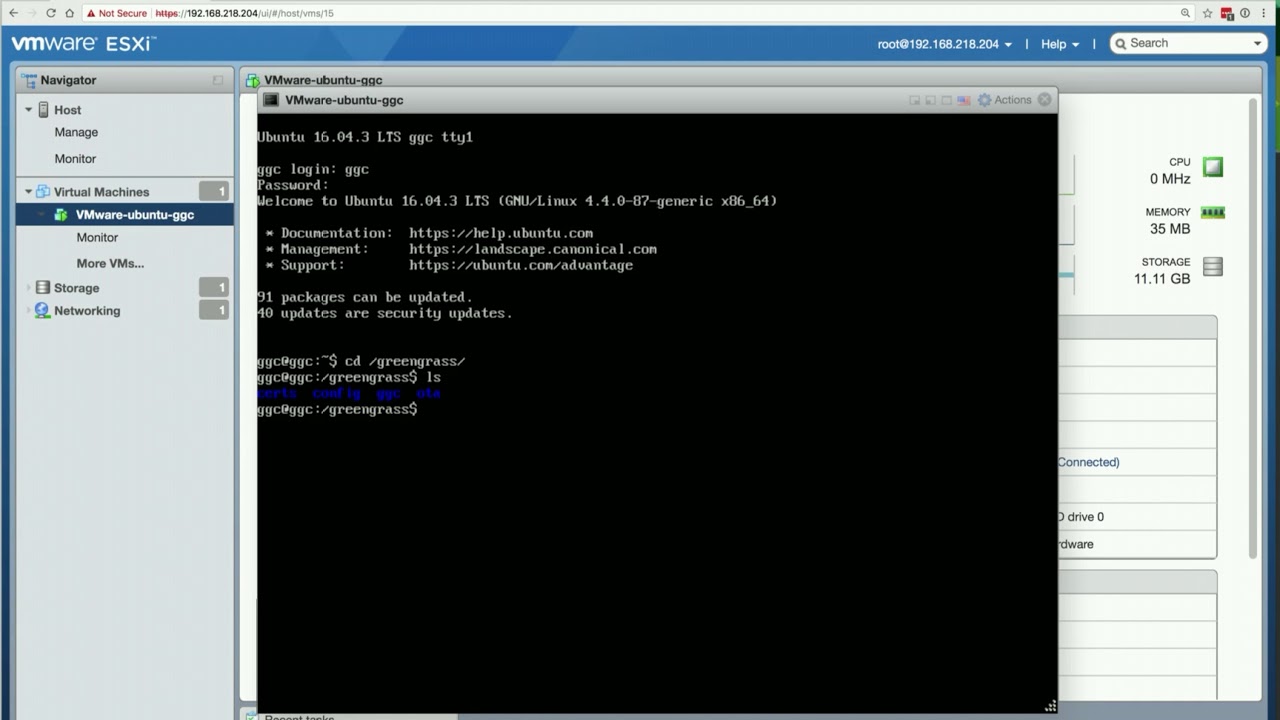
Task: Select VMware-ubuntu-ggc in the Navigator
Action: 135,215
